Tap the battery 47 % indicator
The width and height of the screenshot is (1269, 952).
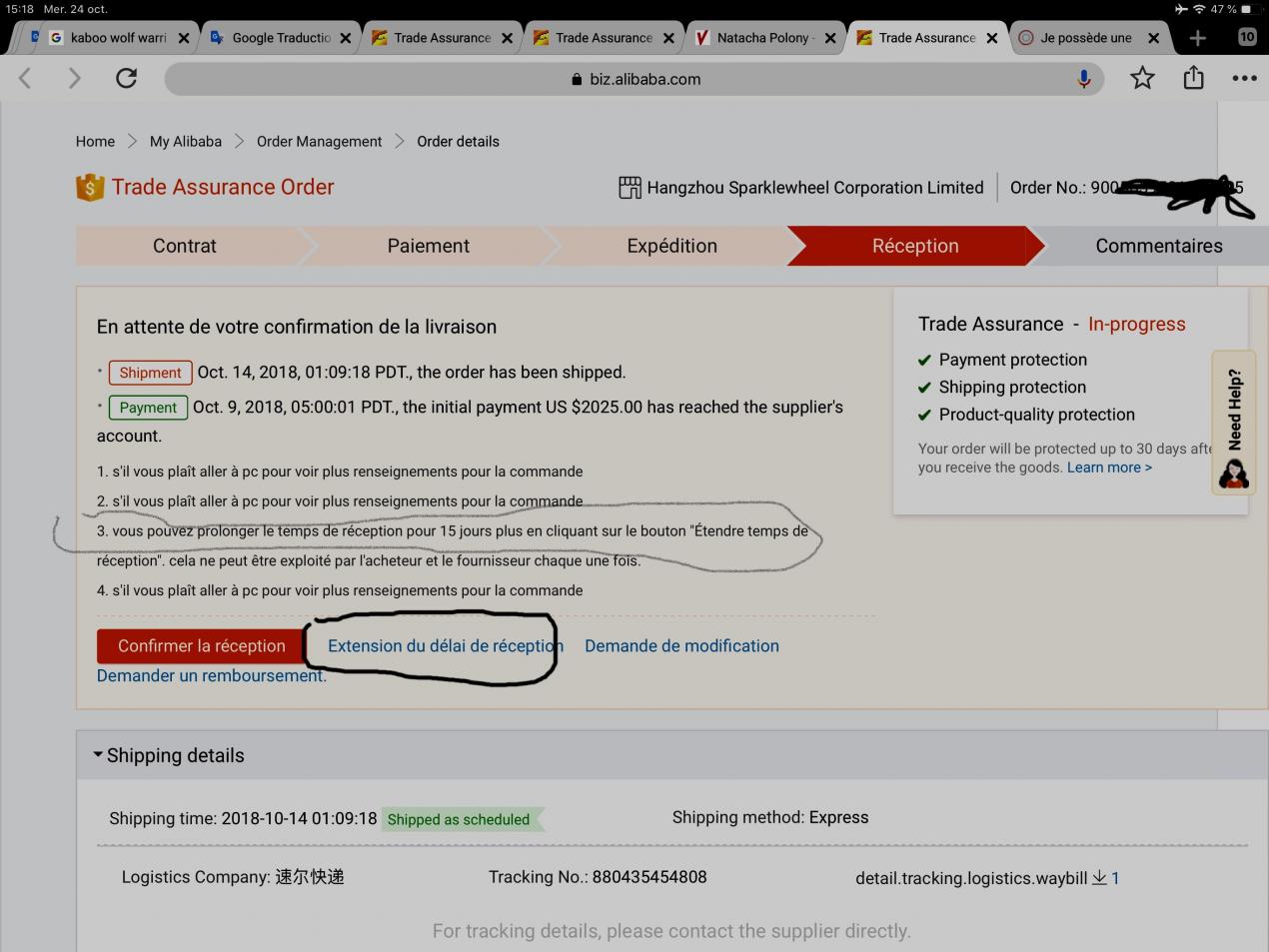pyautogui.click(x=1237, y=9)
